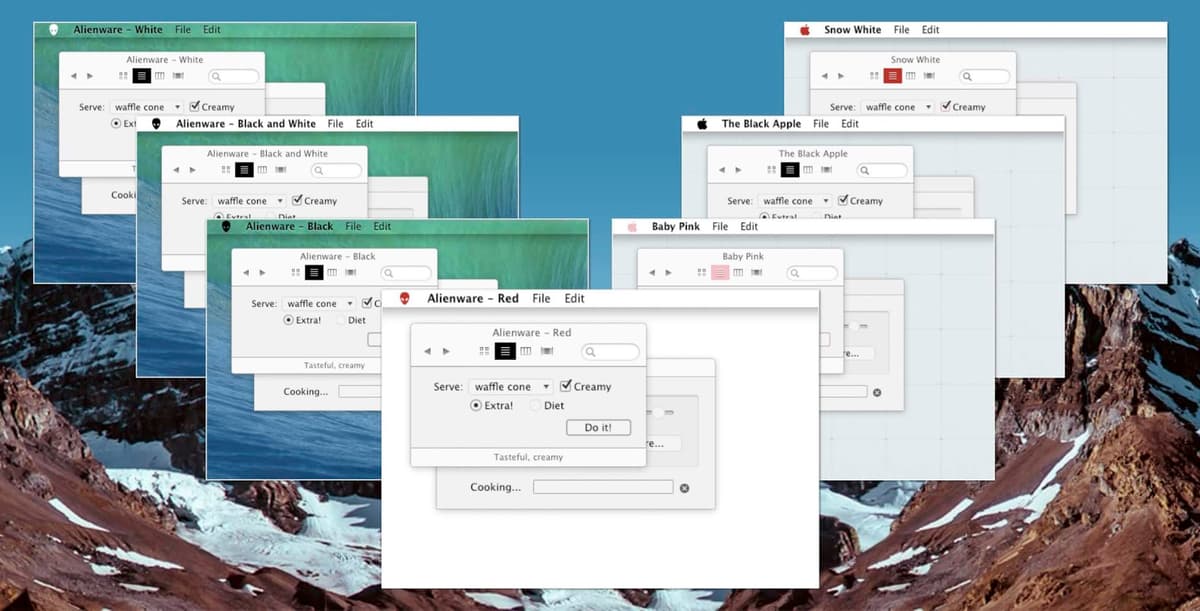Choose column view in Alienware – Red toolbar
The image size is (1200, 611).
pyautogui.click(x=526, y=351)
